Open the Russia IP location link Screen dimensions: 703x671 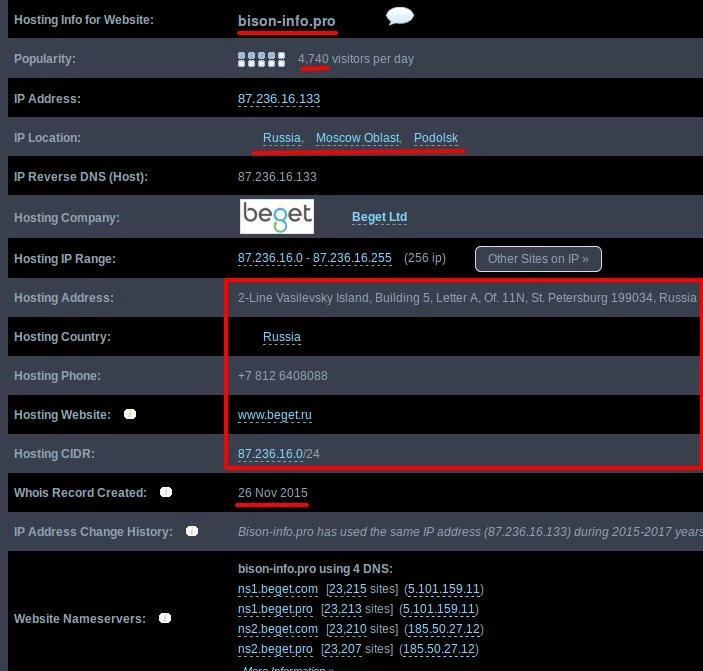click(x=282, y=138)
